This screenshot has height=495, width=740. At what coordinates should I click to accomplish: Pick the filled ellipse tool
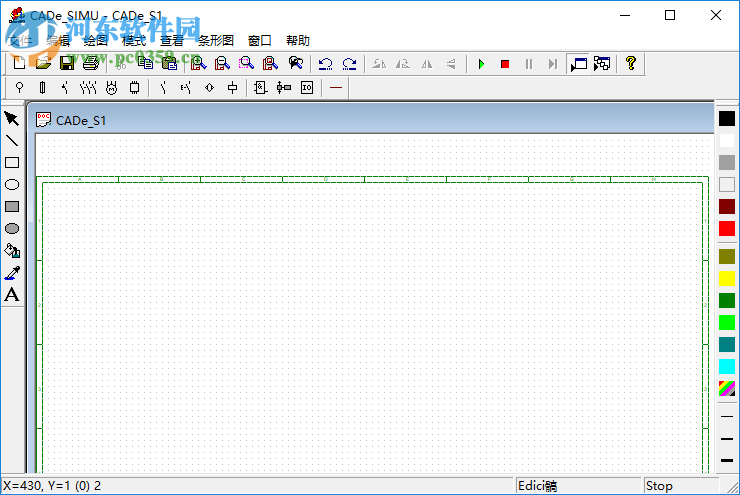click(x=12, y=228)
